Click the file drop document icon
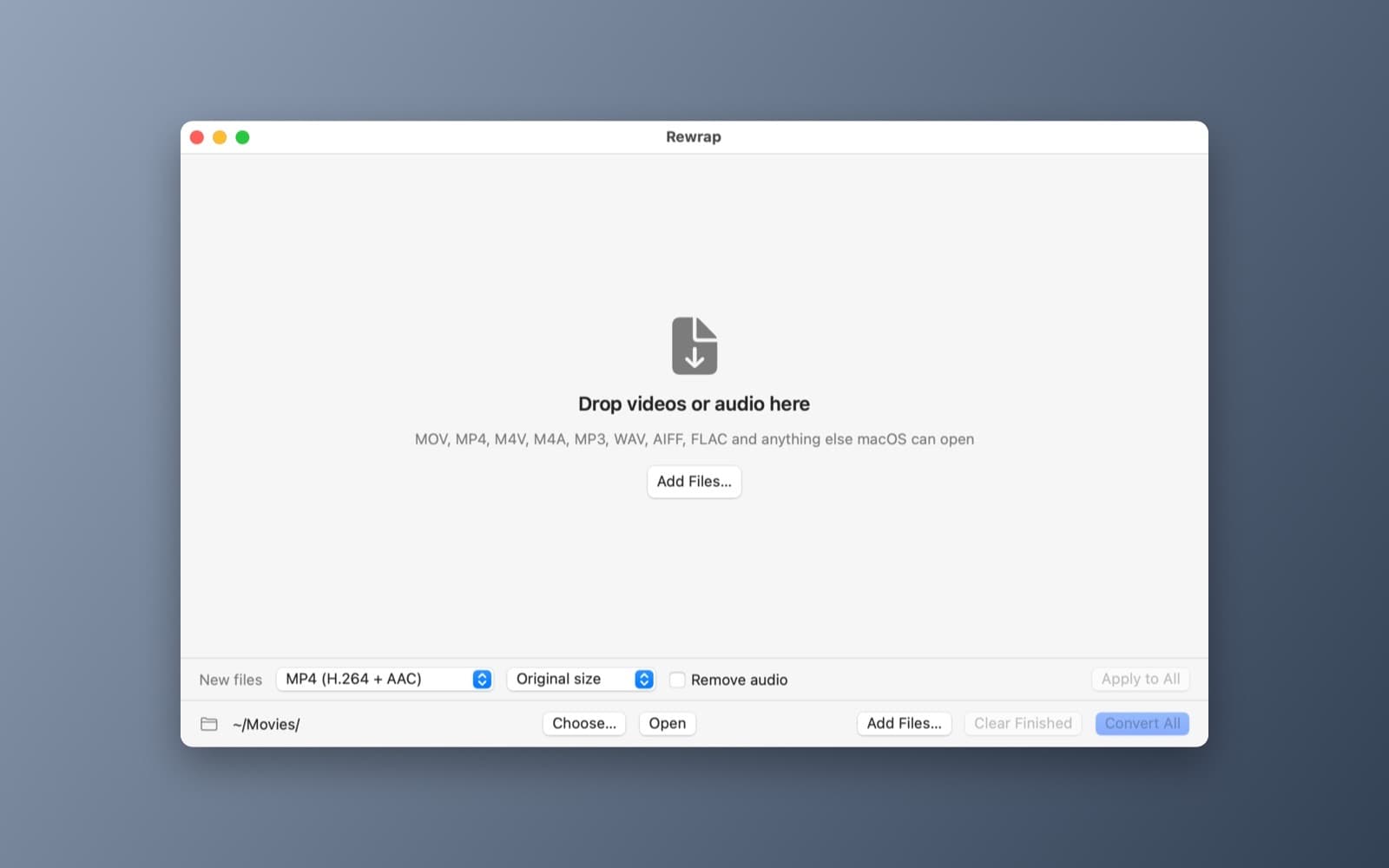Screen dimensions: 1389x868 pyautogui.click(x=694, y=345)
